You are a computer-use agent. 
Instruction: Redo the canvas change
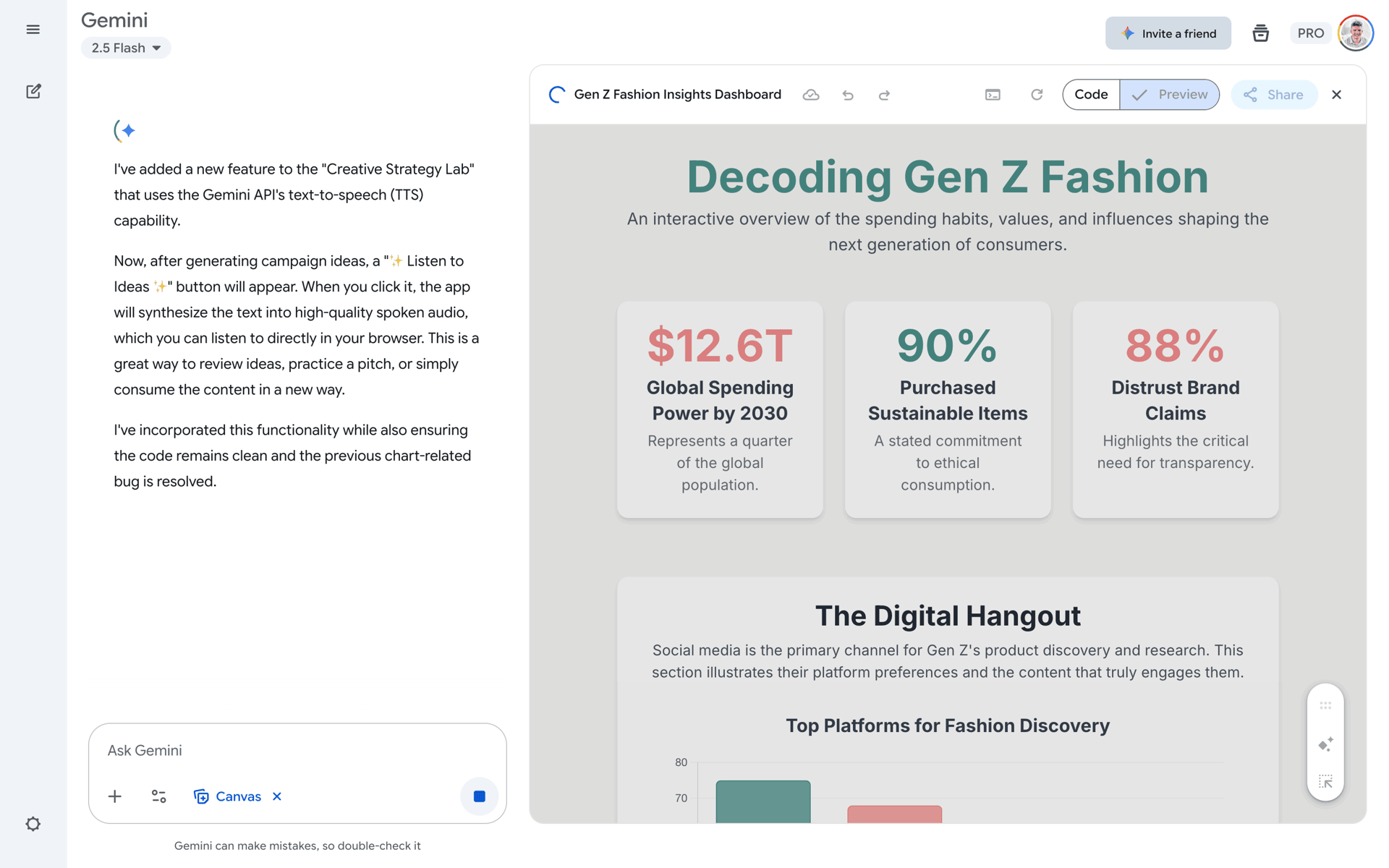click(884, 95)
